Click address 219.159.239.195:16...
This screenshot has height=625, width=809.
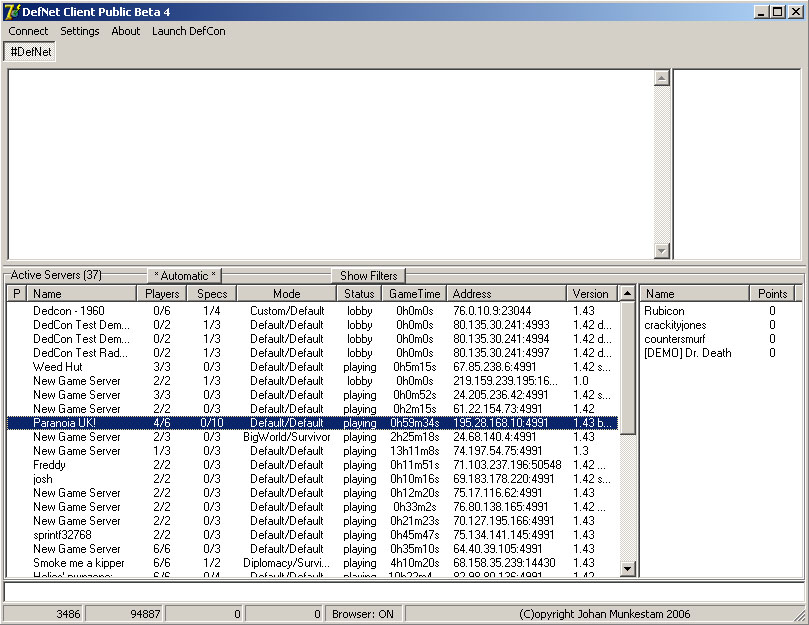[505, 381]
